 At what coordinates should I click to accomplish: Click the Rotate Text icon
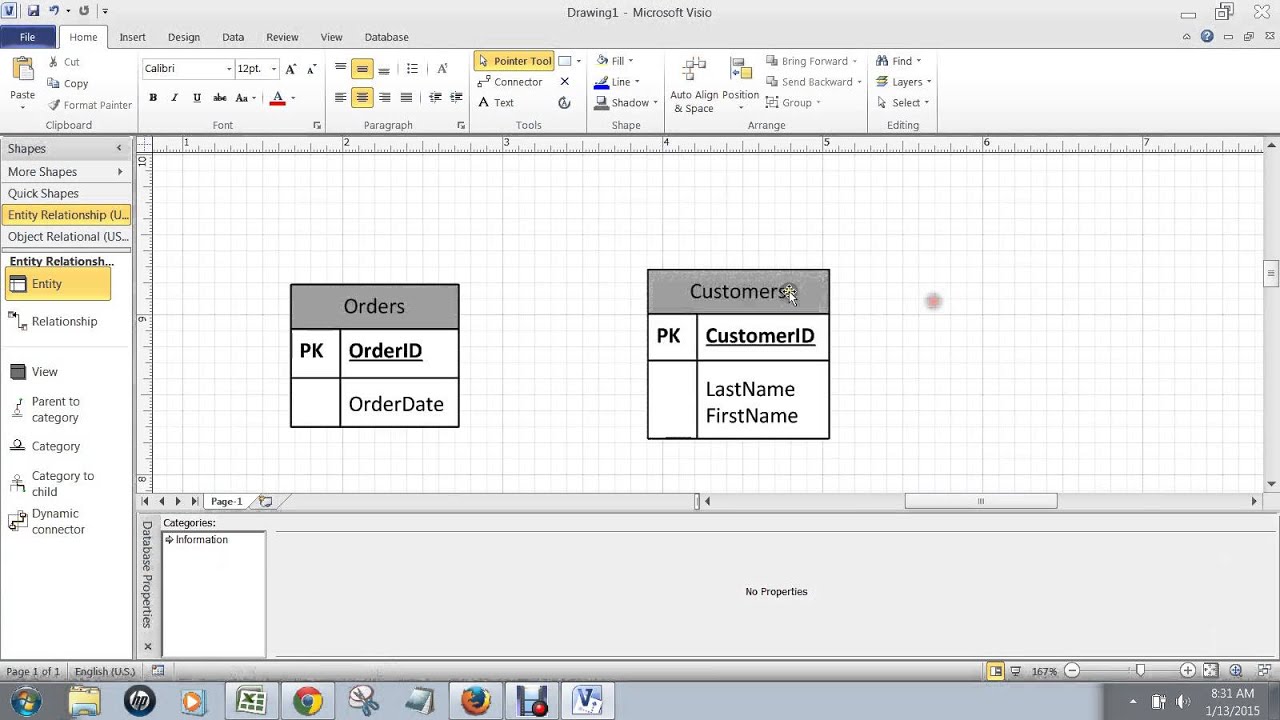tap(442, 69)
